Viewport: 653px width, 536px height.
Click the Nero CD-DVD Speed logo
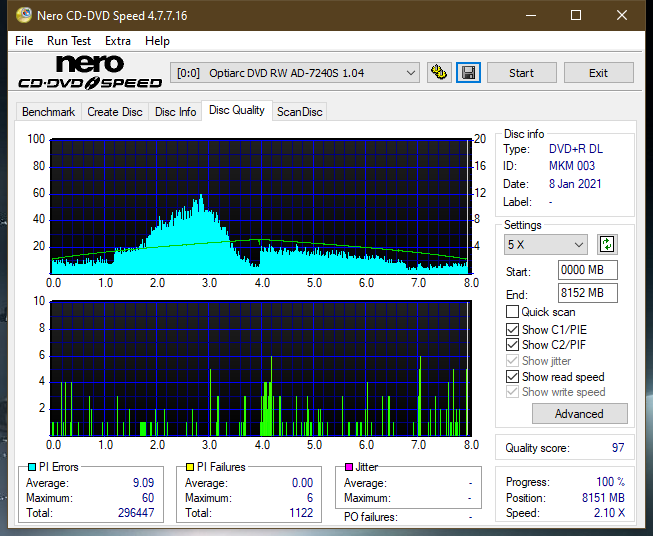[x=90, y=72]
